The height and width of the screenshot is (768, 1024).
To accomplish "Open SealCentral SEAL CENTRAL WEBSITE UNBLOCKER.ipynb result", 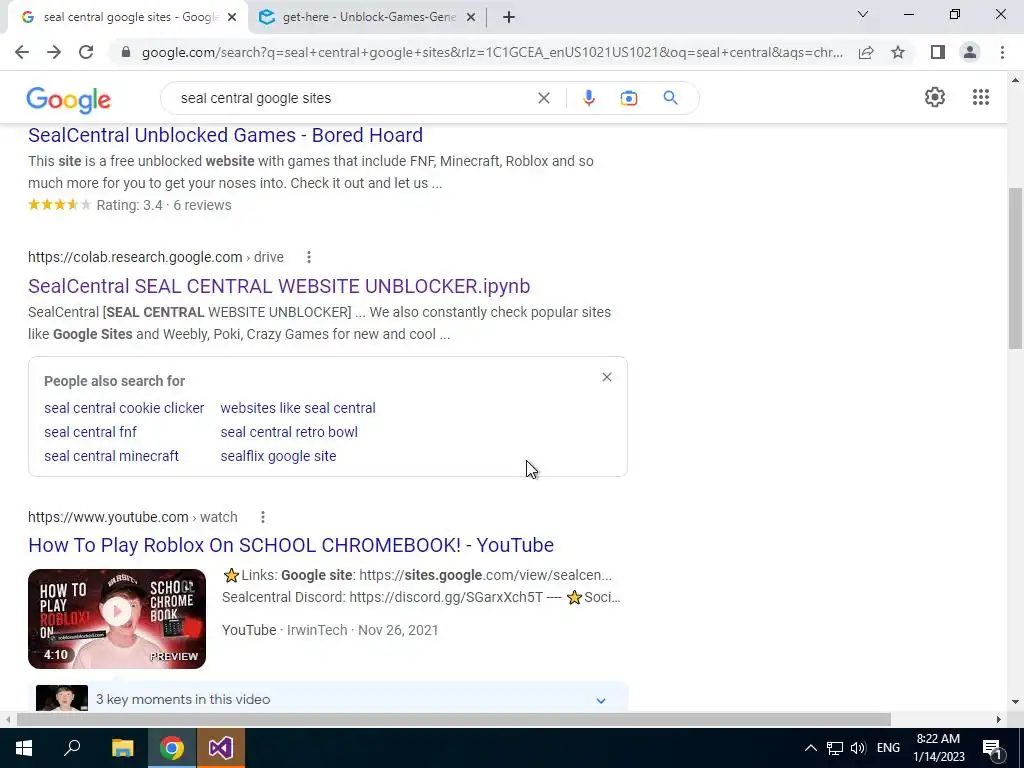I will 279,286.
